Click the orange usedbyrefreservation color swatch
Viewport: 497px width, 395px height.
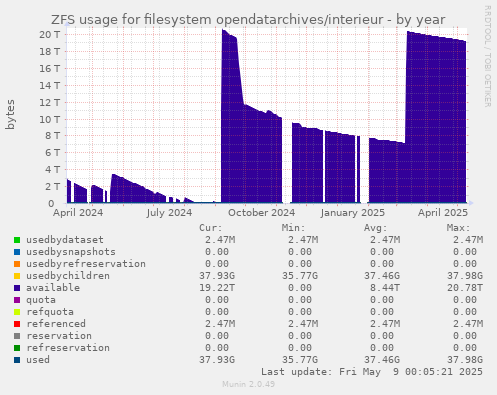click(x=17, y=264)
